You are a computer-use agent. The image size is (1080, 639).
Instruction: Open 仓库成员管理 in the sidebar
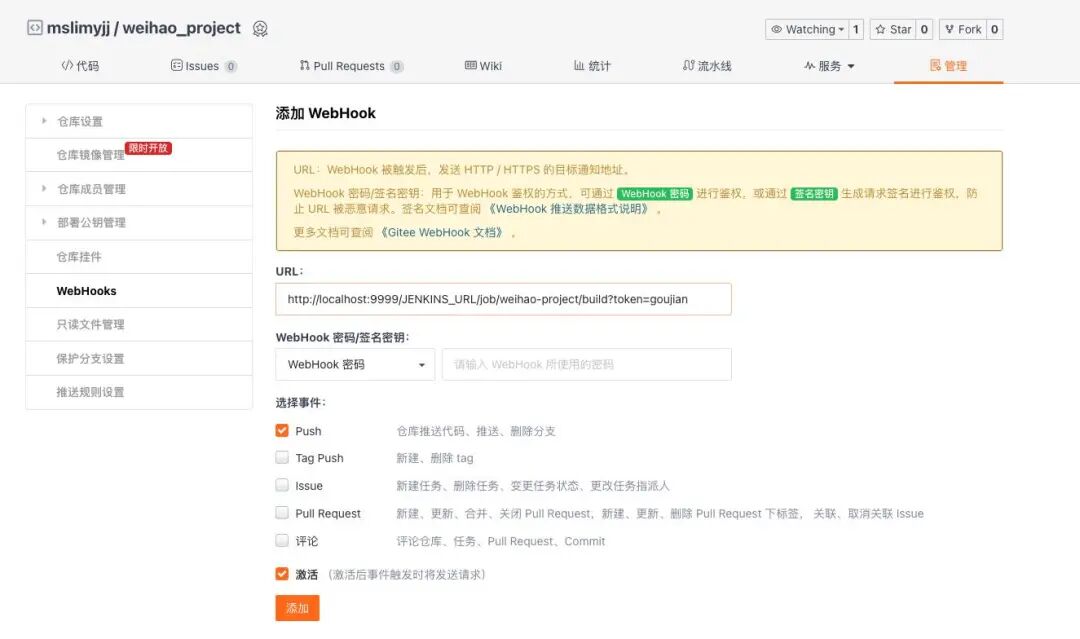coord(92,189)
